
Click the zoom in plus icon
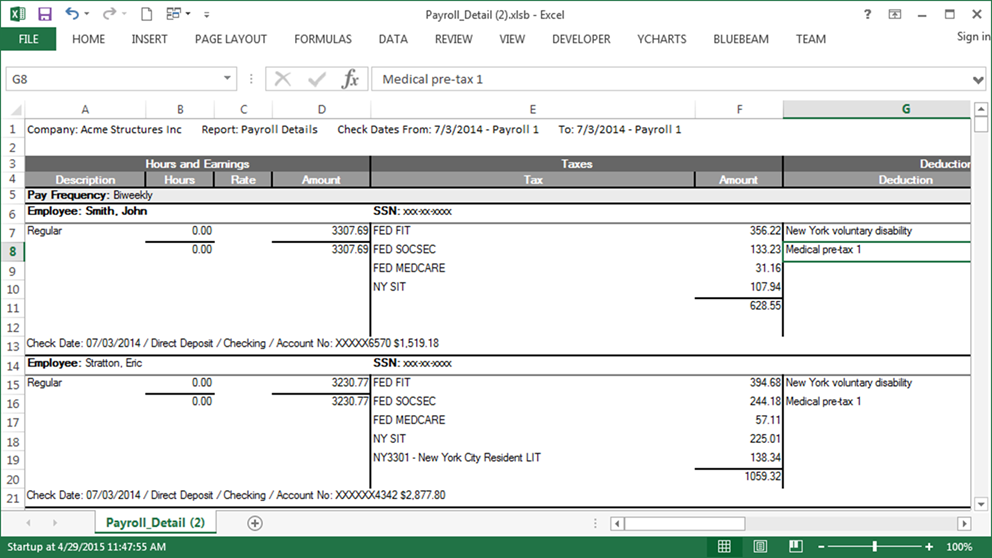[929, 547]
